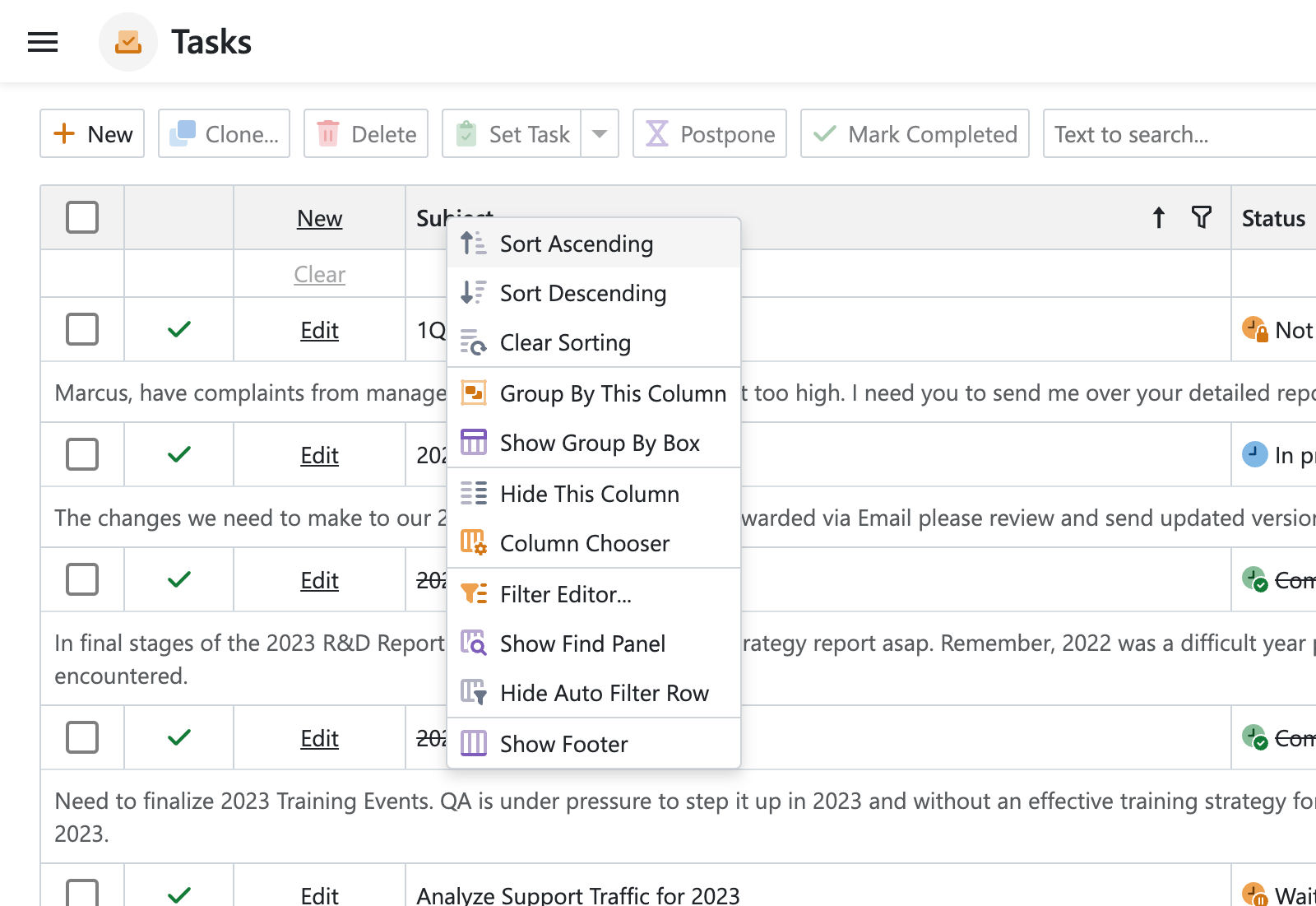1316x906 pixels.
Task: Click the Clear Sorting icon
Action: click(474, 342)
